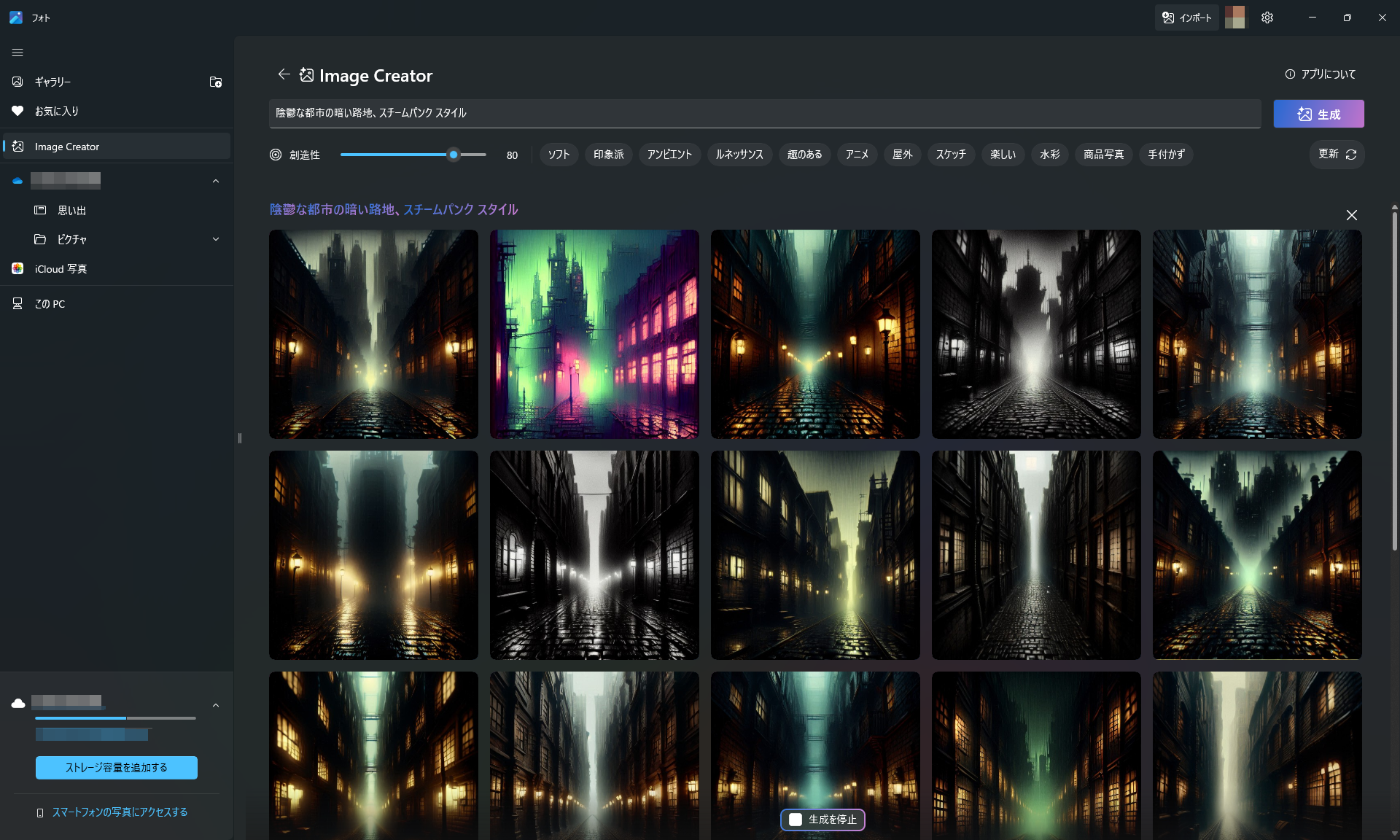Open ギャラリー from the sidebar menu
Image resolution: width=1400 pixels, height=840 pixels.
[x=51, y=82]
